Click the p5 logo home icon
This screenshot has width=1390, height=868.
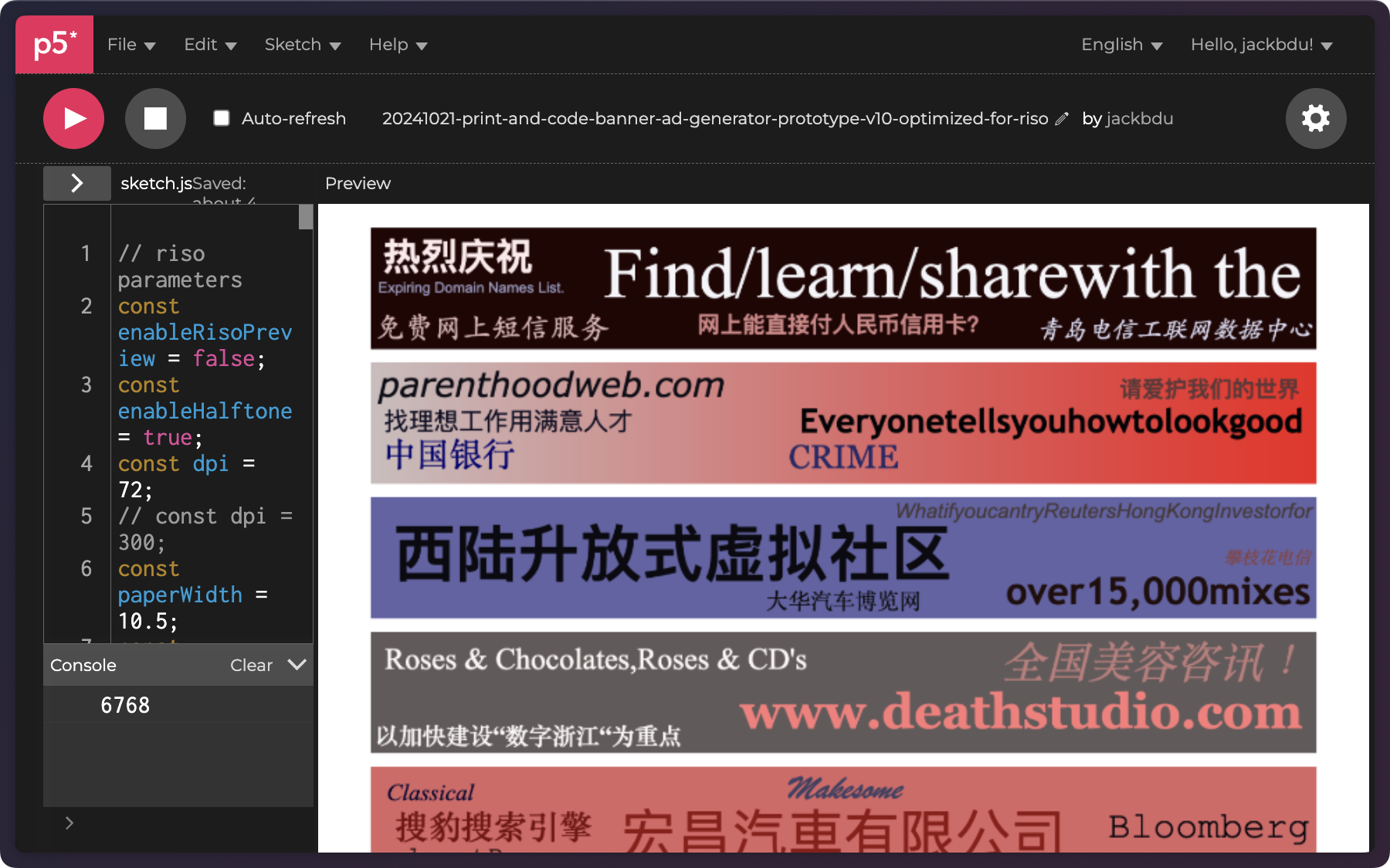click(x=54, y=45)
